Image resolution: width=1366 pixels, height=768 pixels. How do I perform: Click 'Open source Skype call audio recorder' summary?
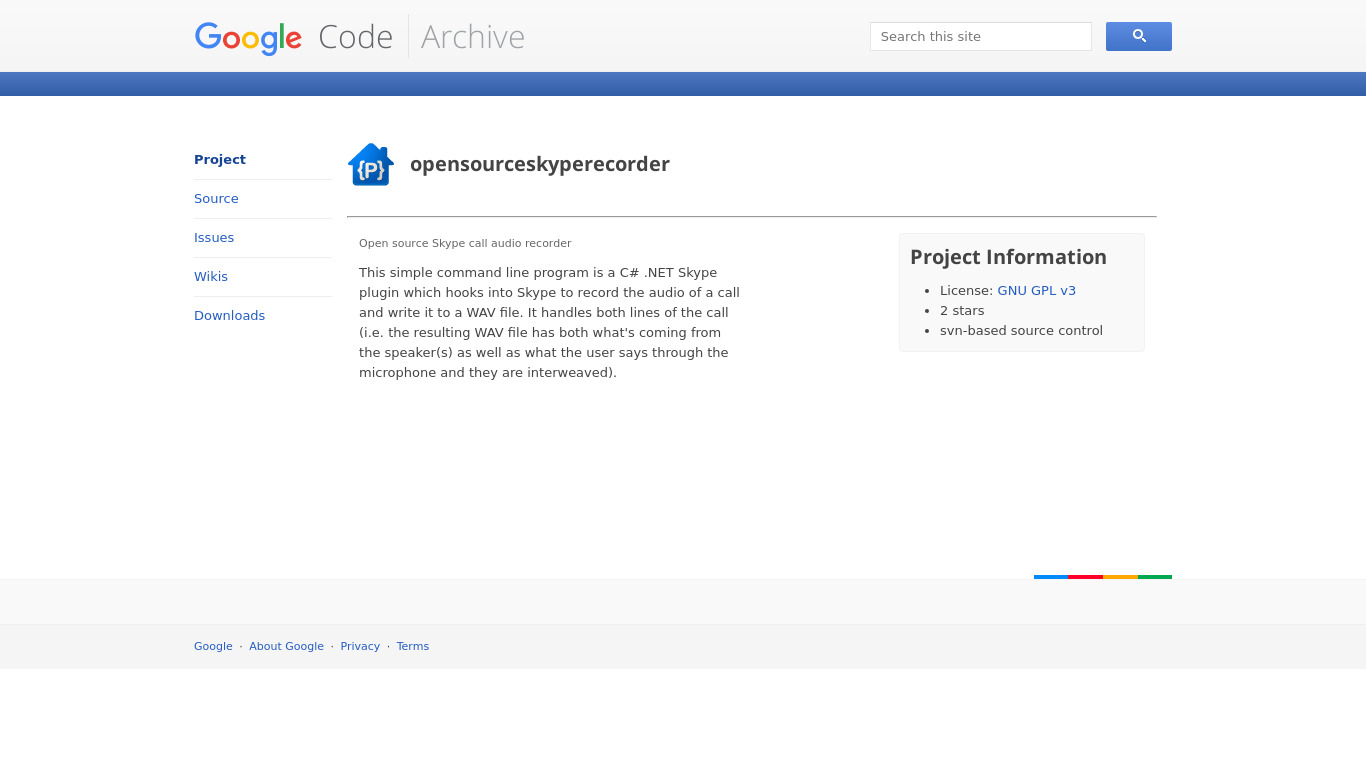click(x=465, y=243)
